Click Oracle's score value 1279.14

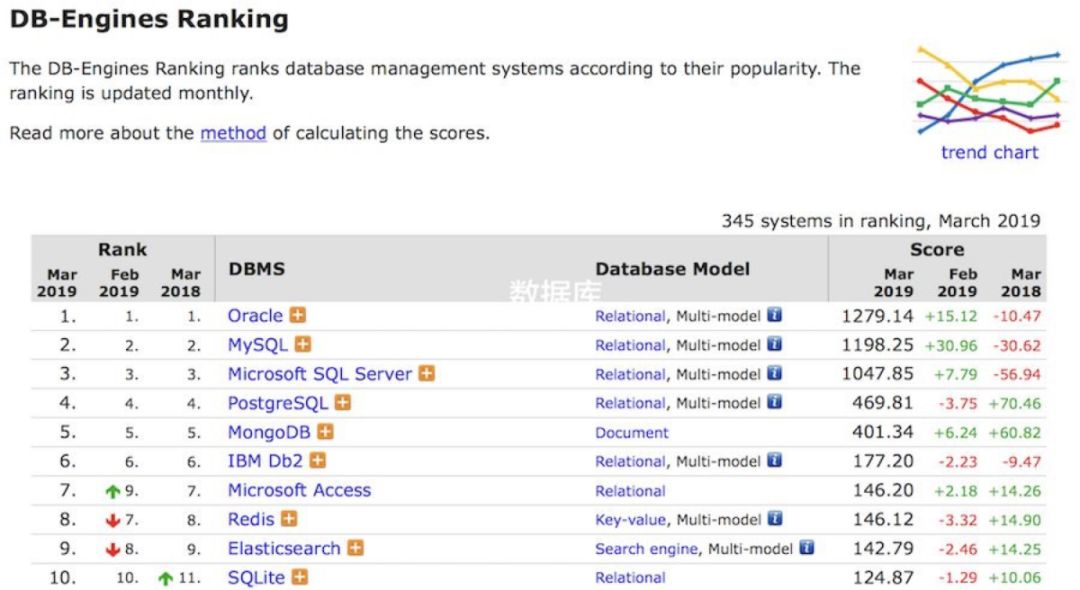tap(878, 316)
